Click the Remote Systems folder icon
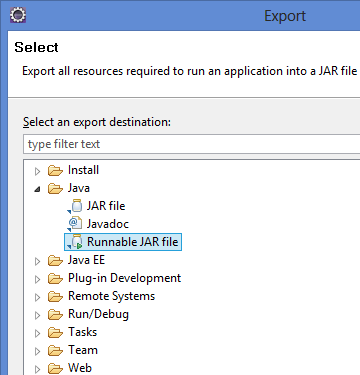The image size is (360, 375). [x=55, y=296]
